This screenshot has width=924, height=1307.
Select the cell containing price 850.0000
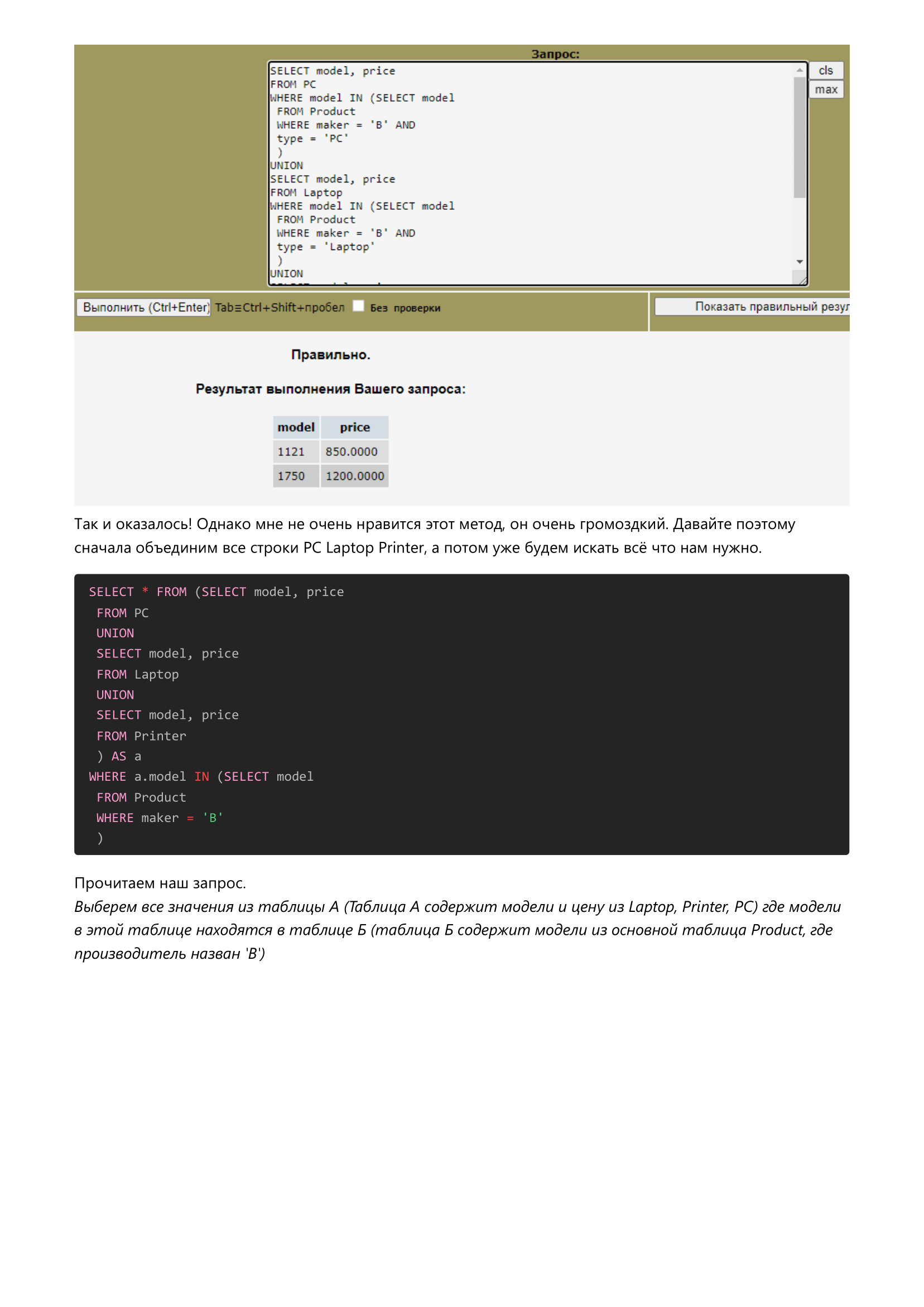pos(352,451)
